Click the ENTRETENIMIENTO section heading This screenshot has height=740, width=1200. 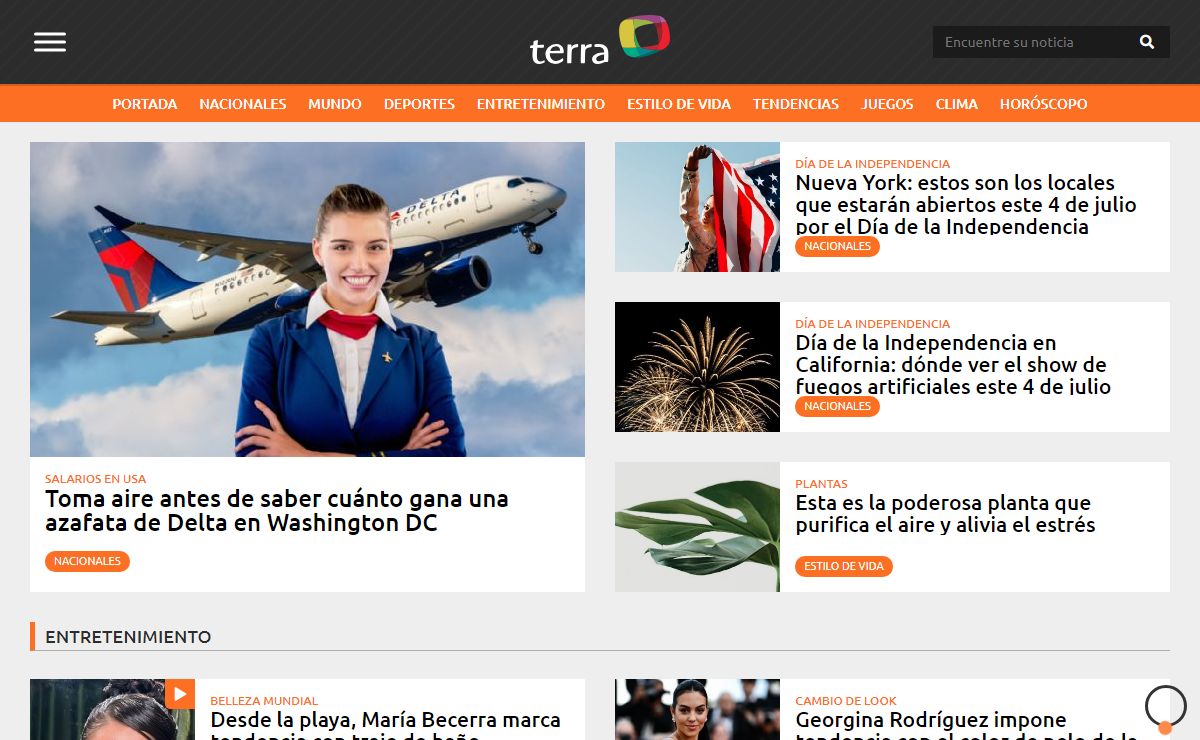128,637
